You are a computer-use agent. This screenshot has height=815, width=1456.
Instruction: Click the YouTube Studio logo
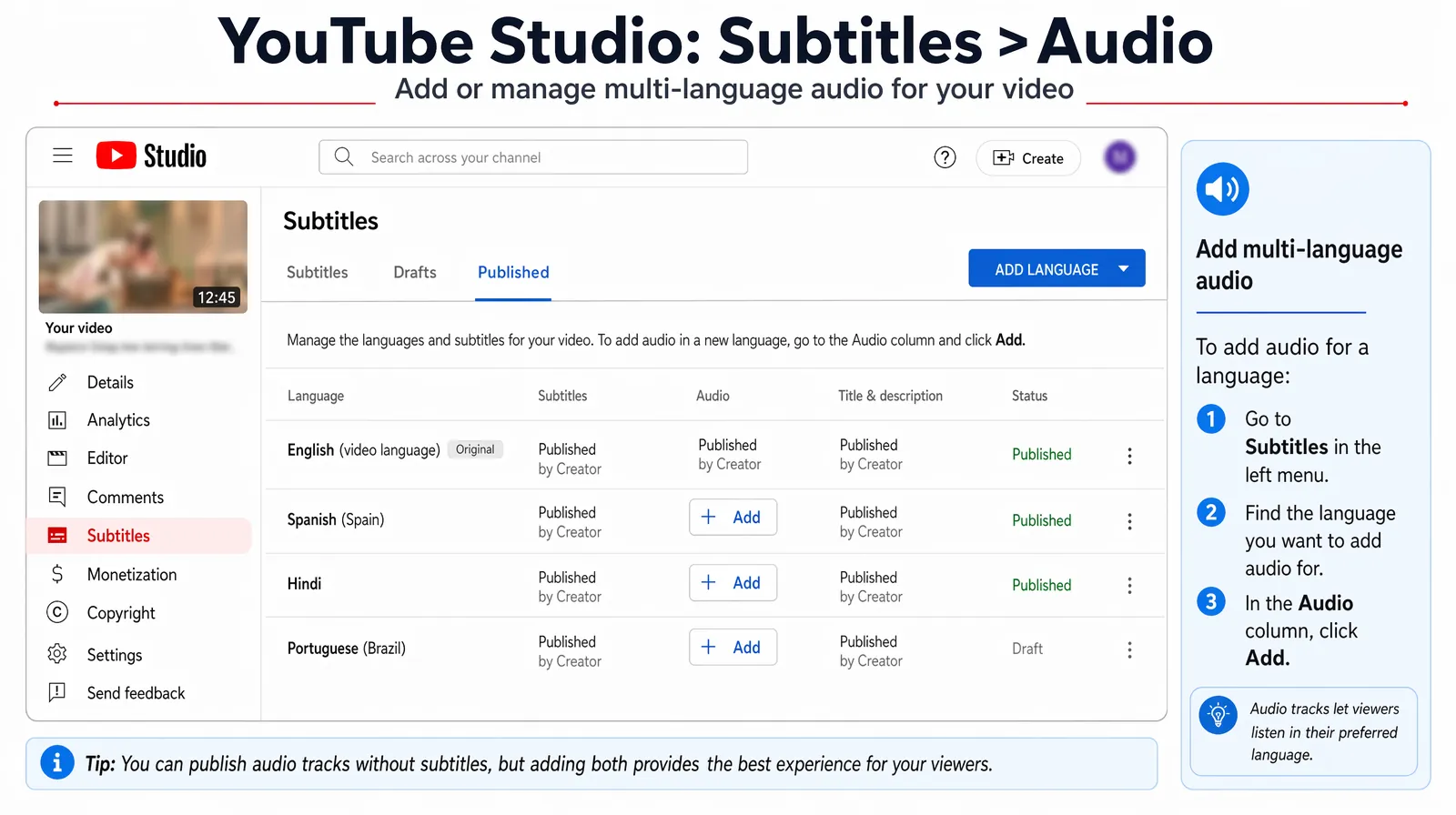point(151,156)
